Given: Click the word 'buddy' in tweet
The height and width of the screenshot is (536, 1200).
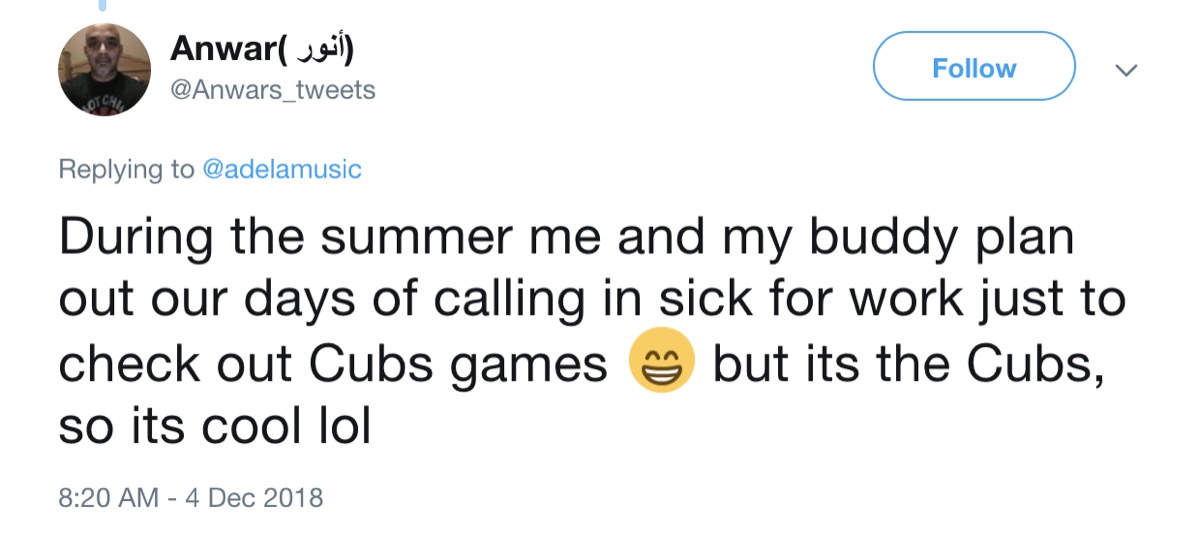Looking at the screenshot, I should [x=852, y=238].
